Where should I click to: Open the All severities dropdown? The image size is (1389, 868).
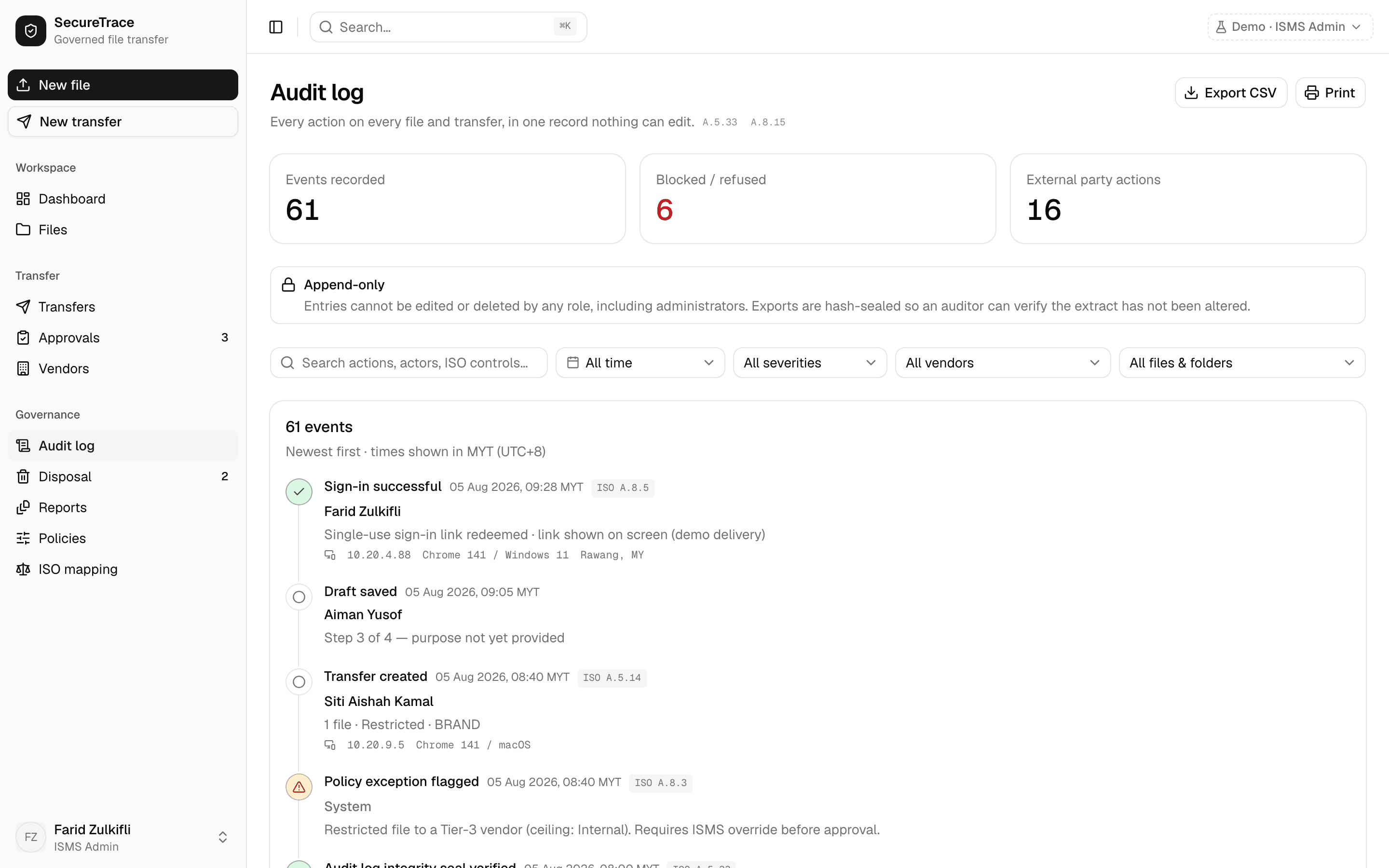(810, 363)
